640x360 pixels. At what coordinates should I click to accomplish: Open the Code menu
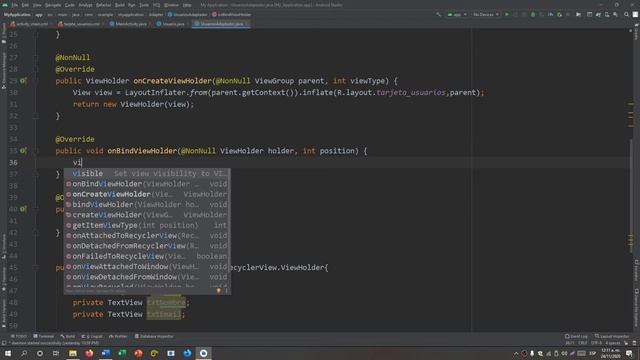[x=70, y=5]
